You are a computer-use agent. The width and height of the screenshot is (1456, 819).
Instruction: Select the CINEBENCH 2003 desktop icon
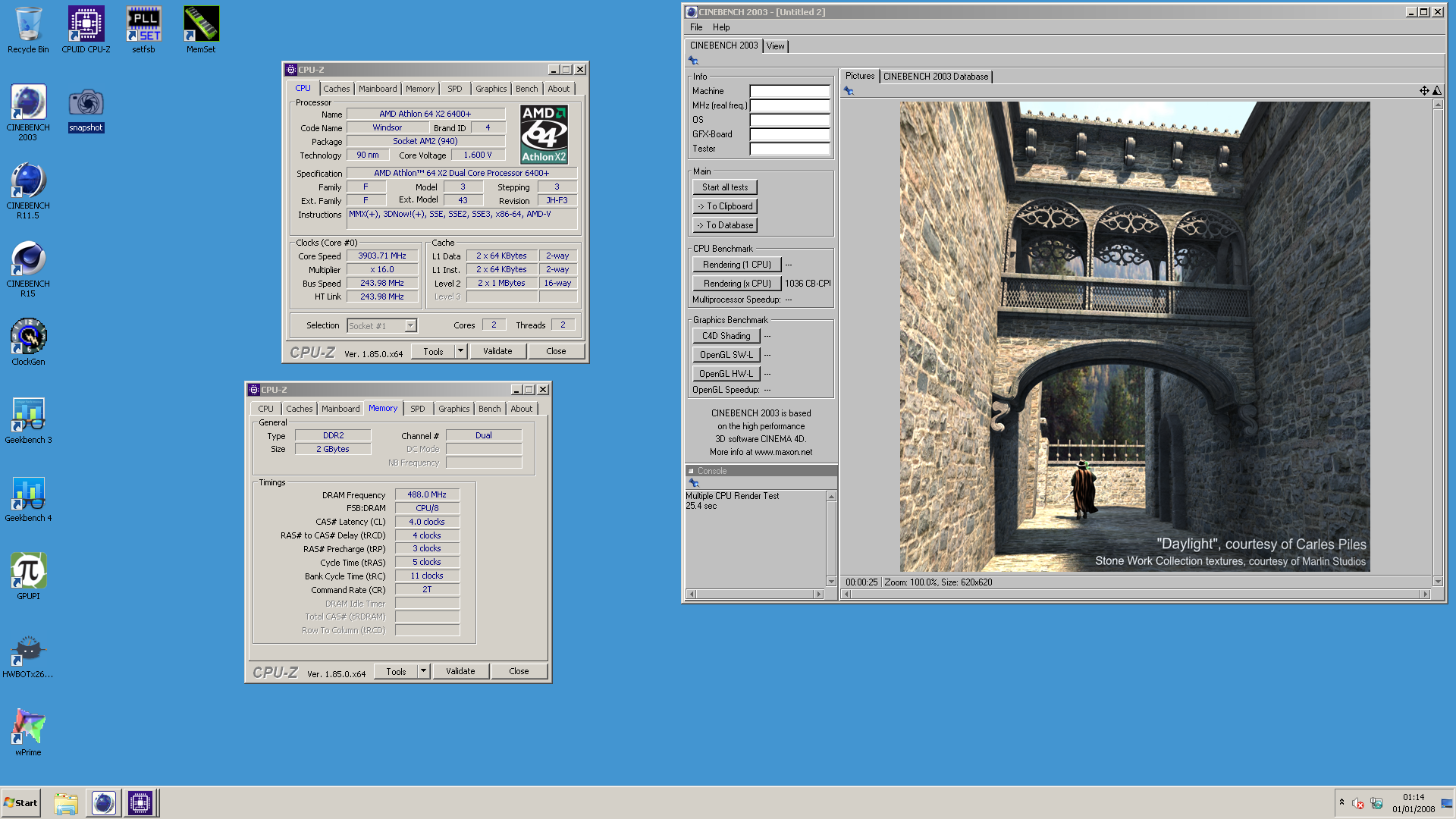coord(28,112)
